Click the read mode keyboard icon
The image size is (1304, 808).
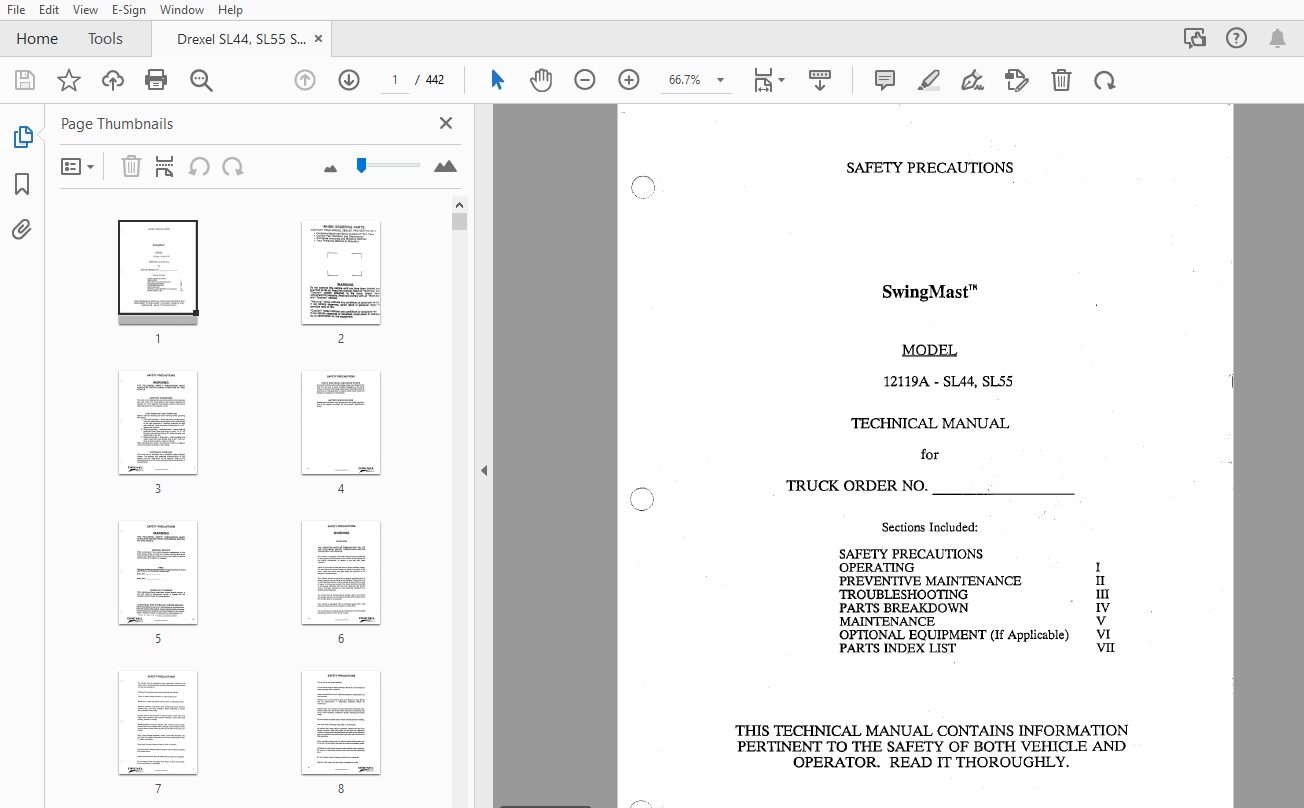pyautogui.click(x=820, y=80)
